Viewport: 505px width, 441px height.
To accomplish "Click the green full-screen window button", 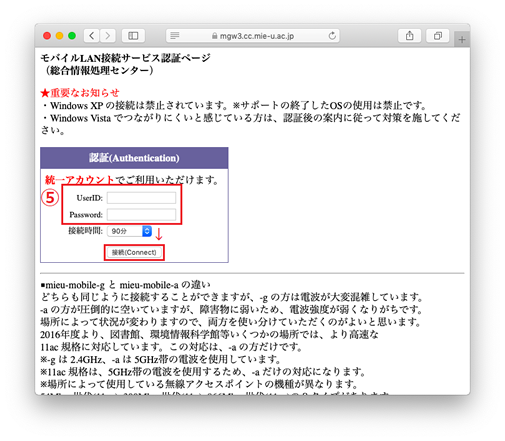I will tap(72, 36).
